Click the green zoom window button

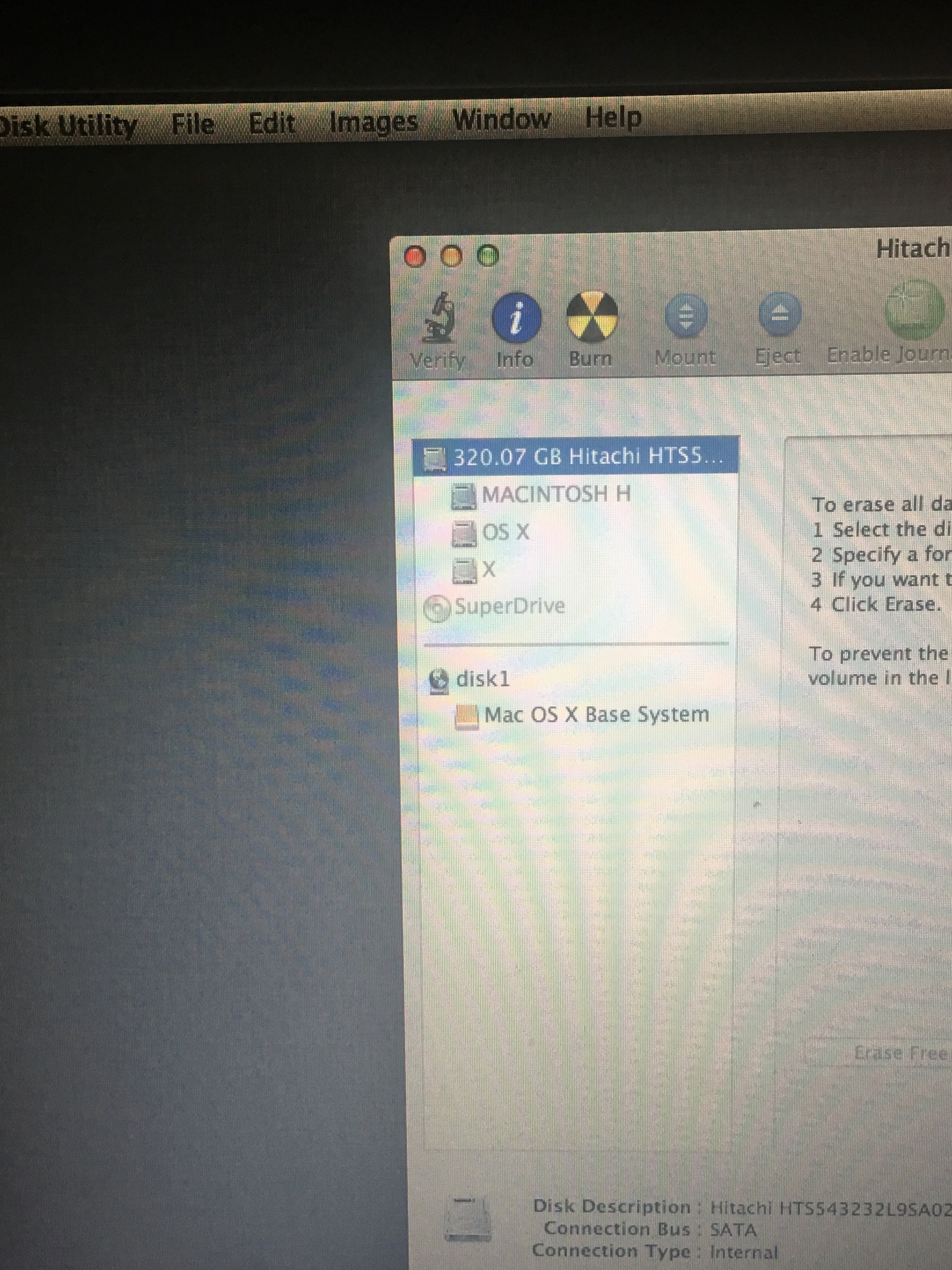click(488, 255)
